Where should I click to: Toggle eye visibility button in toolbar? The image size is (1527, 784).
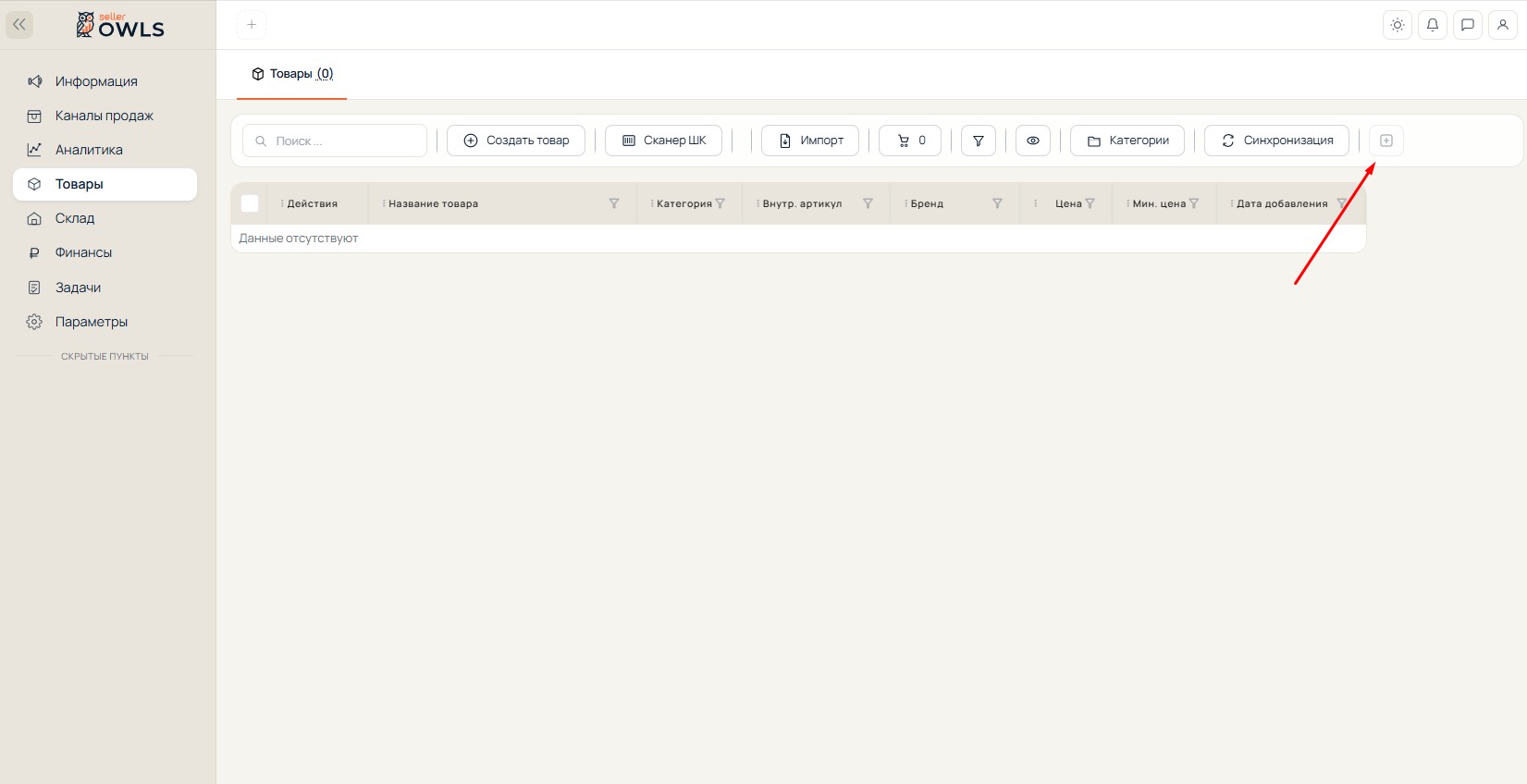[1033, 141]
